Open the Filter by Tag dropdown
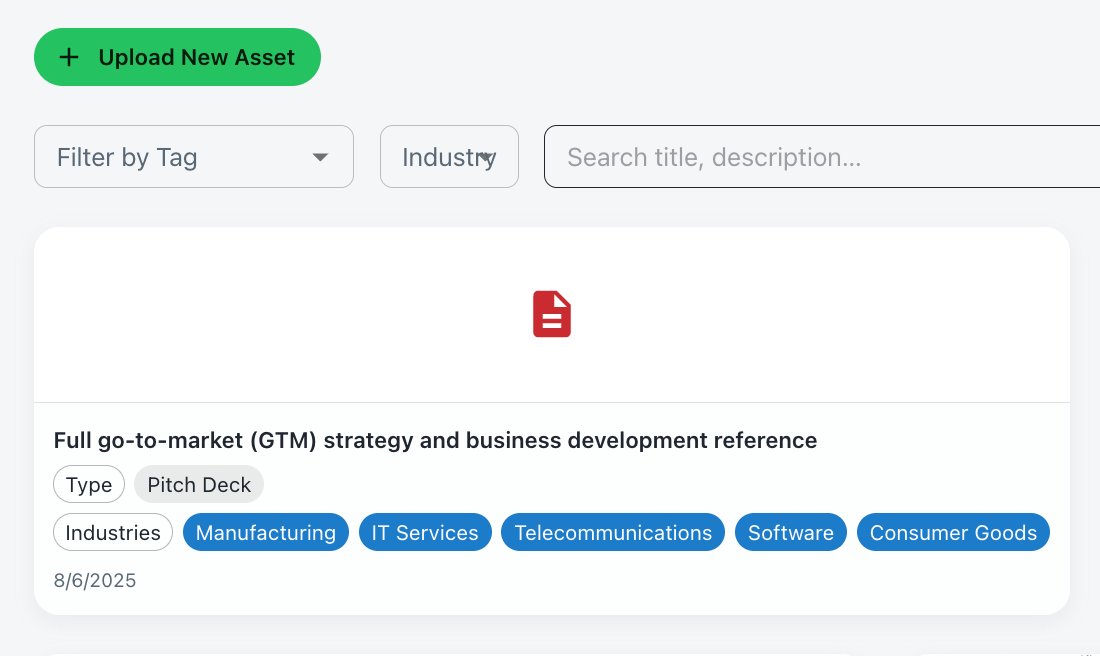The width and height of the screenshot is (1100, 656). tap(193, 157)
